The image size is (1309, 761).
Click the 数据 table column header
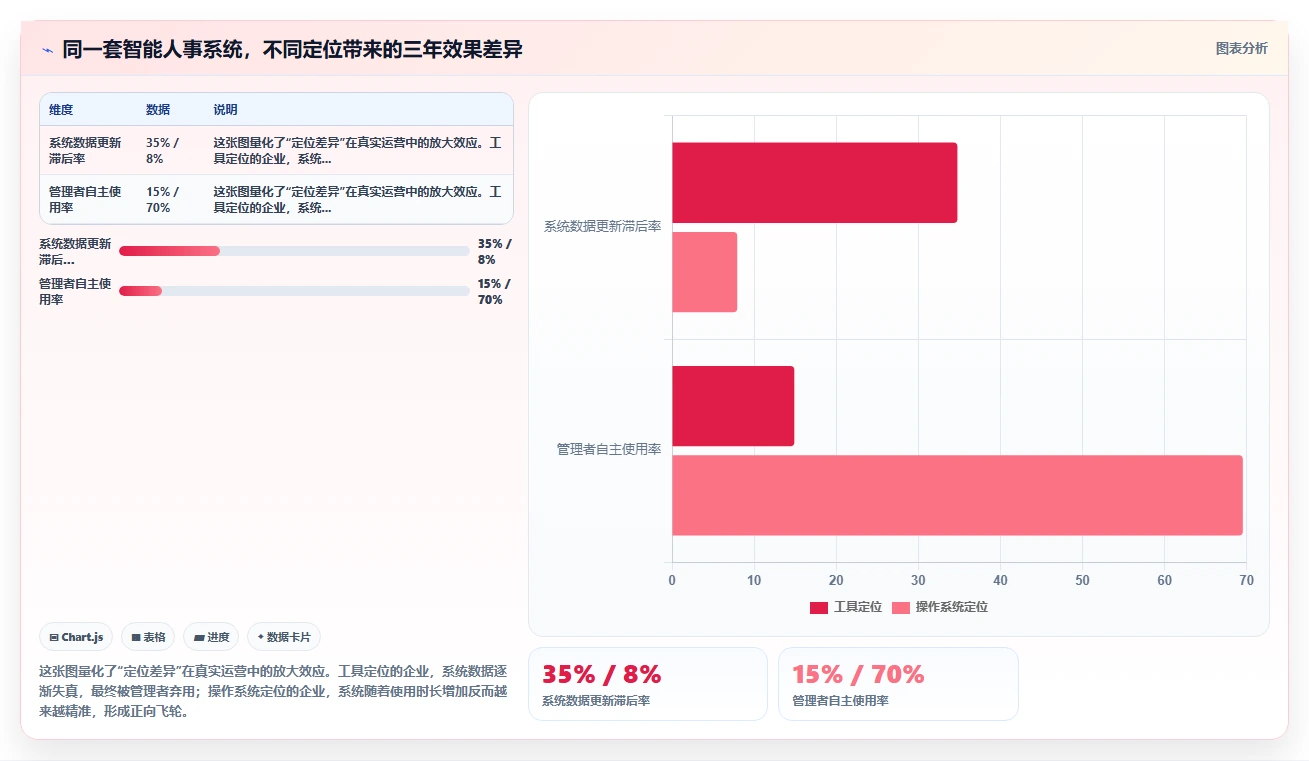click(x=158, y=110)
